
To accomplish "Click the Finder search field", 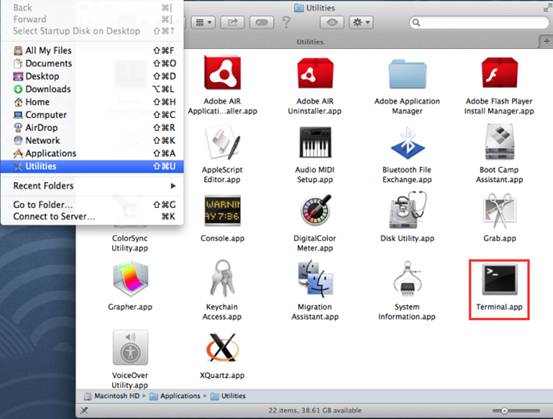I will (x=479, y=23).
